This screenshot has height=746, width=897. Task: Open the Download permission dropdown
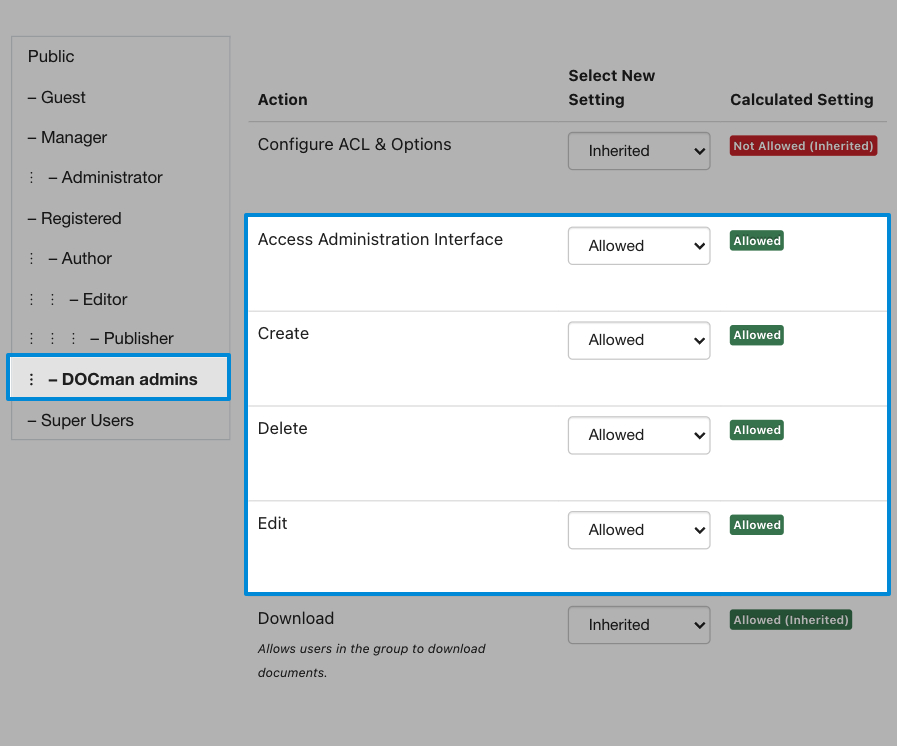tap(639, 625)
